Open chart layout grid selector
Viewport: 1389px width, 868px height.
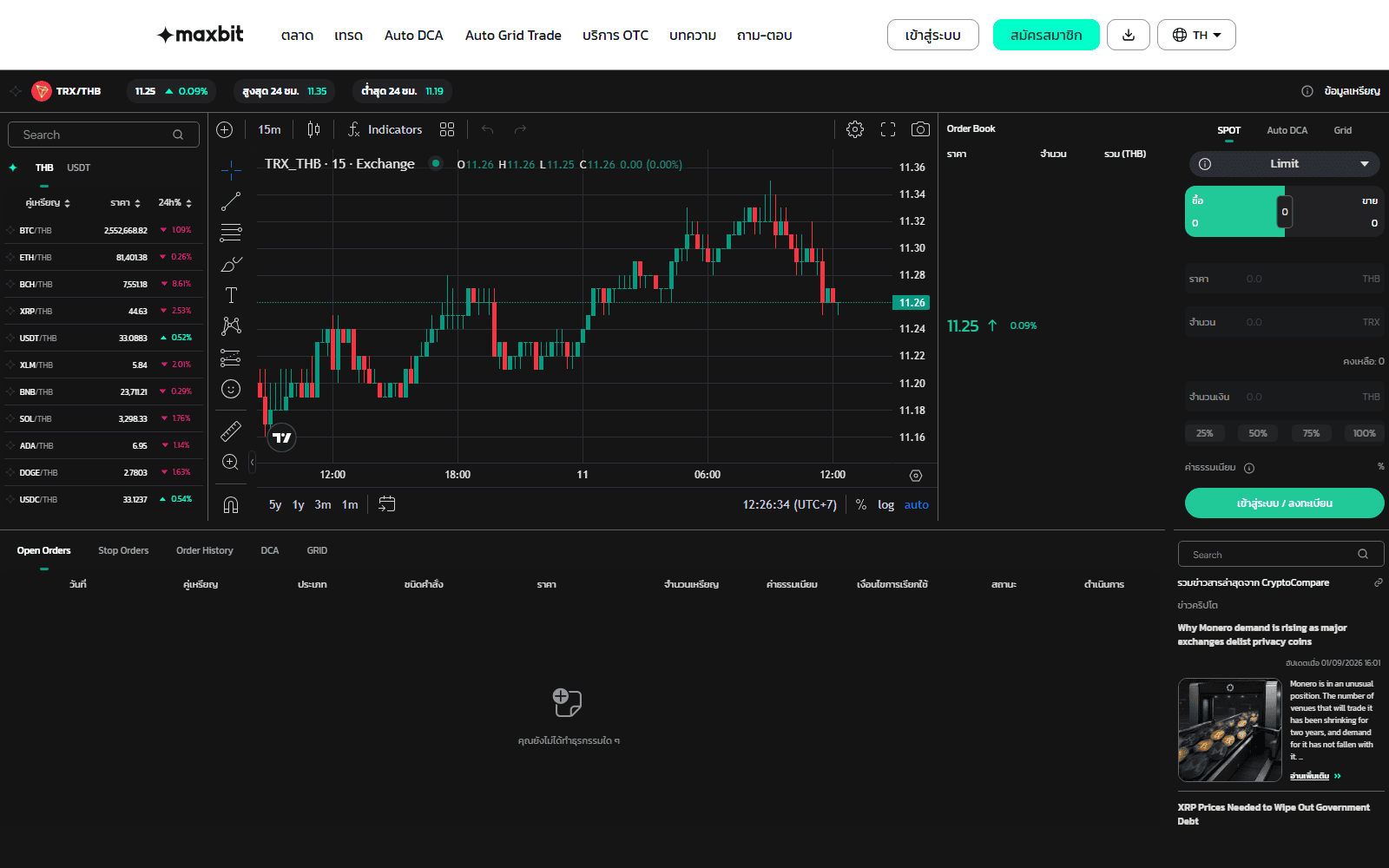tap(447, 129)
